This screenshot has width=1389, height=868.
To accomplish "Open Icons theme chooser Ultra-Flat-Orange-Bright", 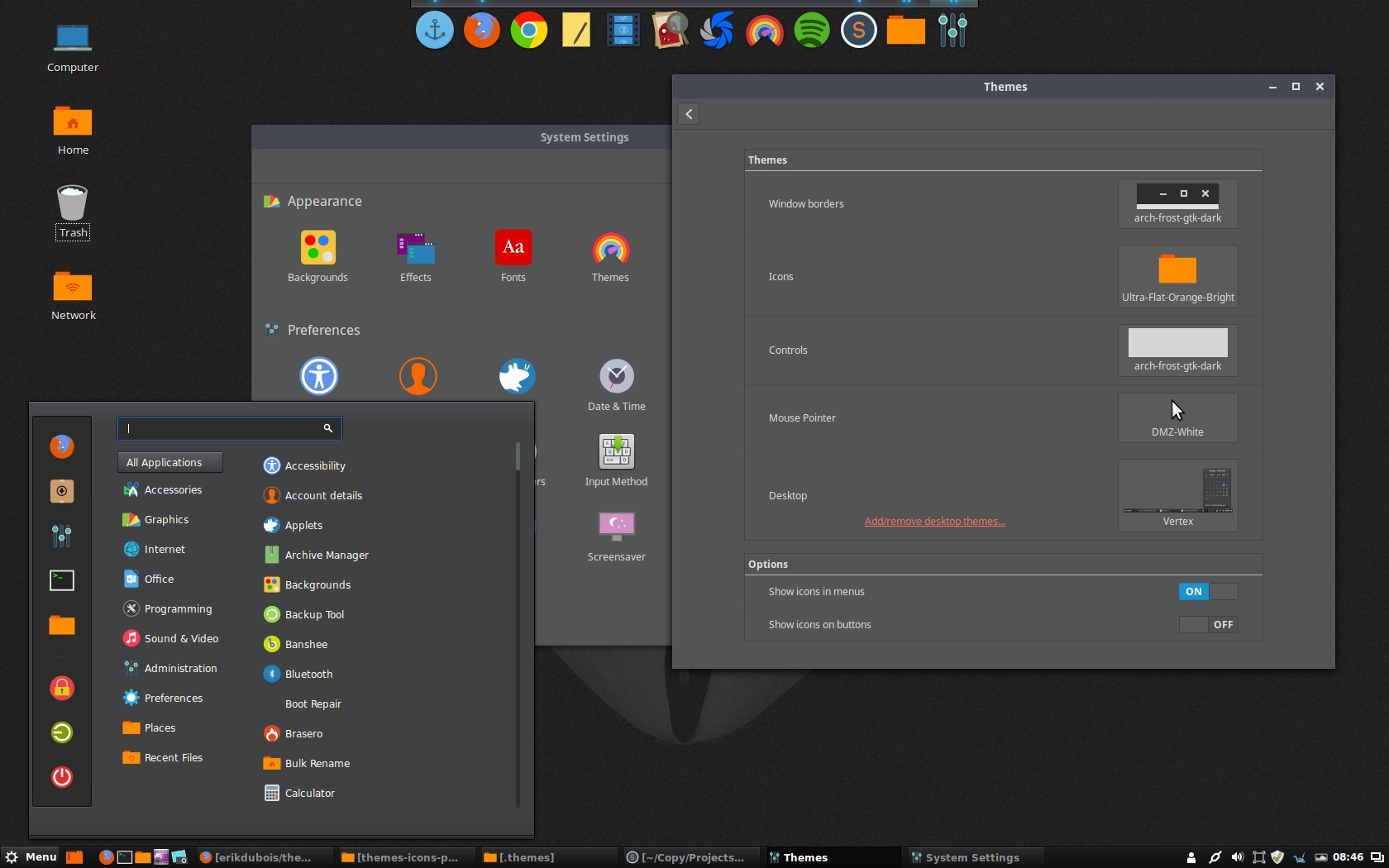I will 1177,276.
